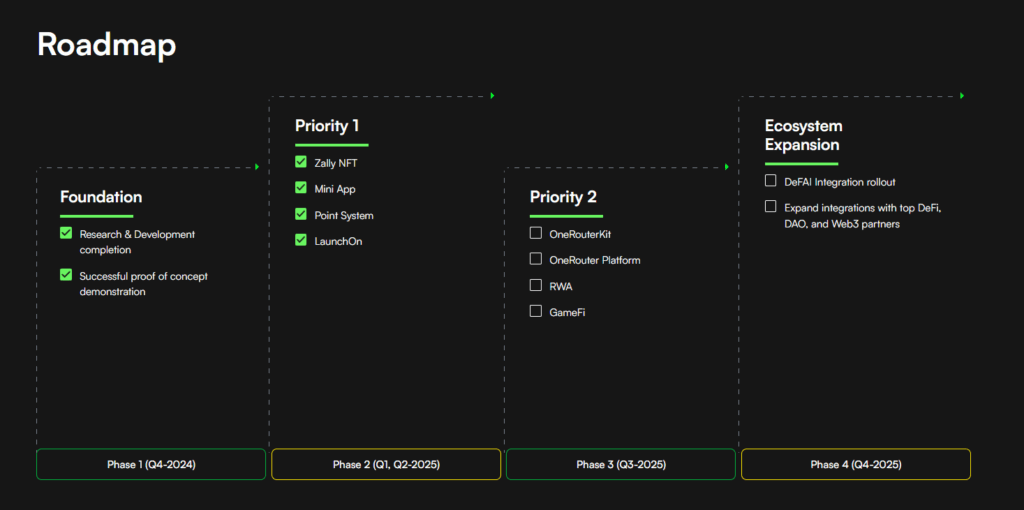Check the OneRouterKit checkbox
1024x510 pixels.
pos(536,233)
